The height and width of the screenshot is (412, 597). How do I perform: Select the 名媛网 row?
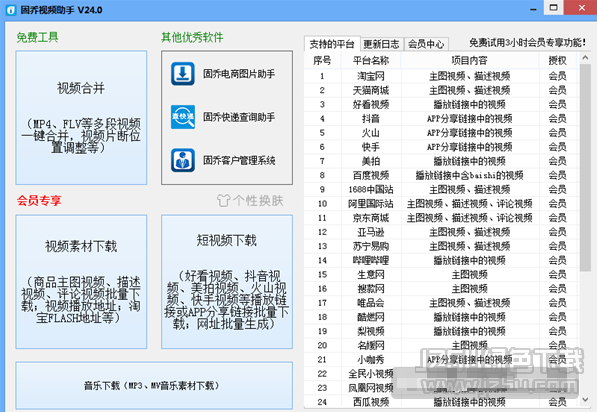(442, 345)
